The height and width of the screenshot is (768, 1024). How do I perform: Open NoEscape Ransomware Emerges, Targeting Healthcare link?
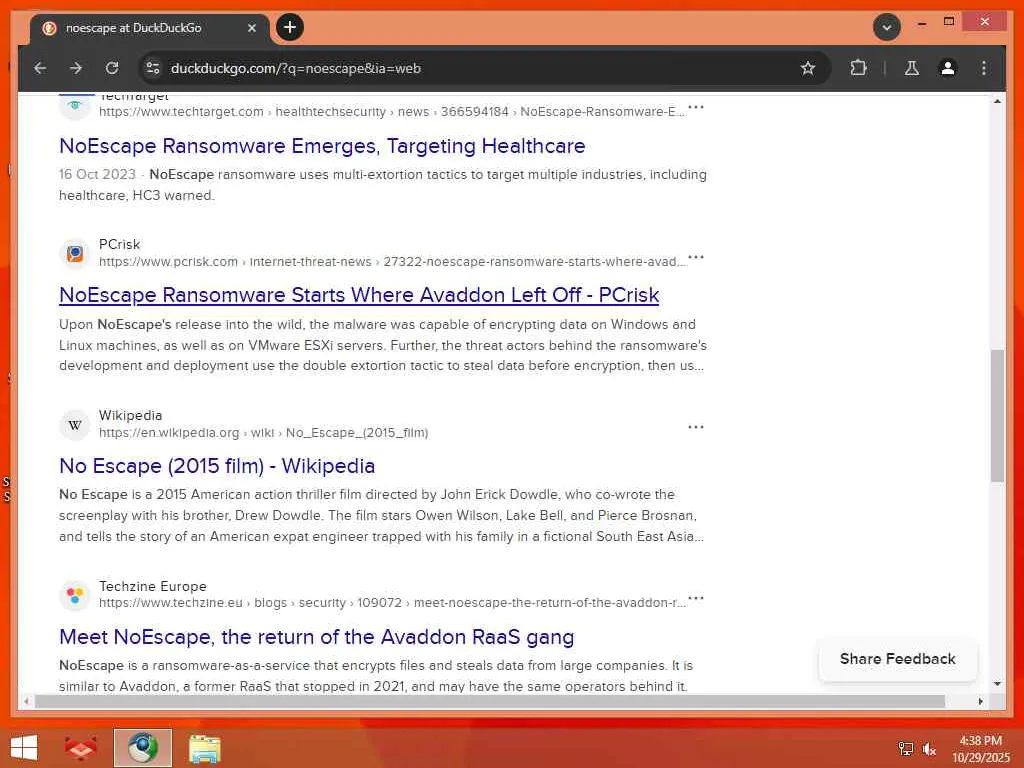[x=322, y=146]
